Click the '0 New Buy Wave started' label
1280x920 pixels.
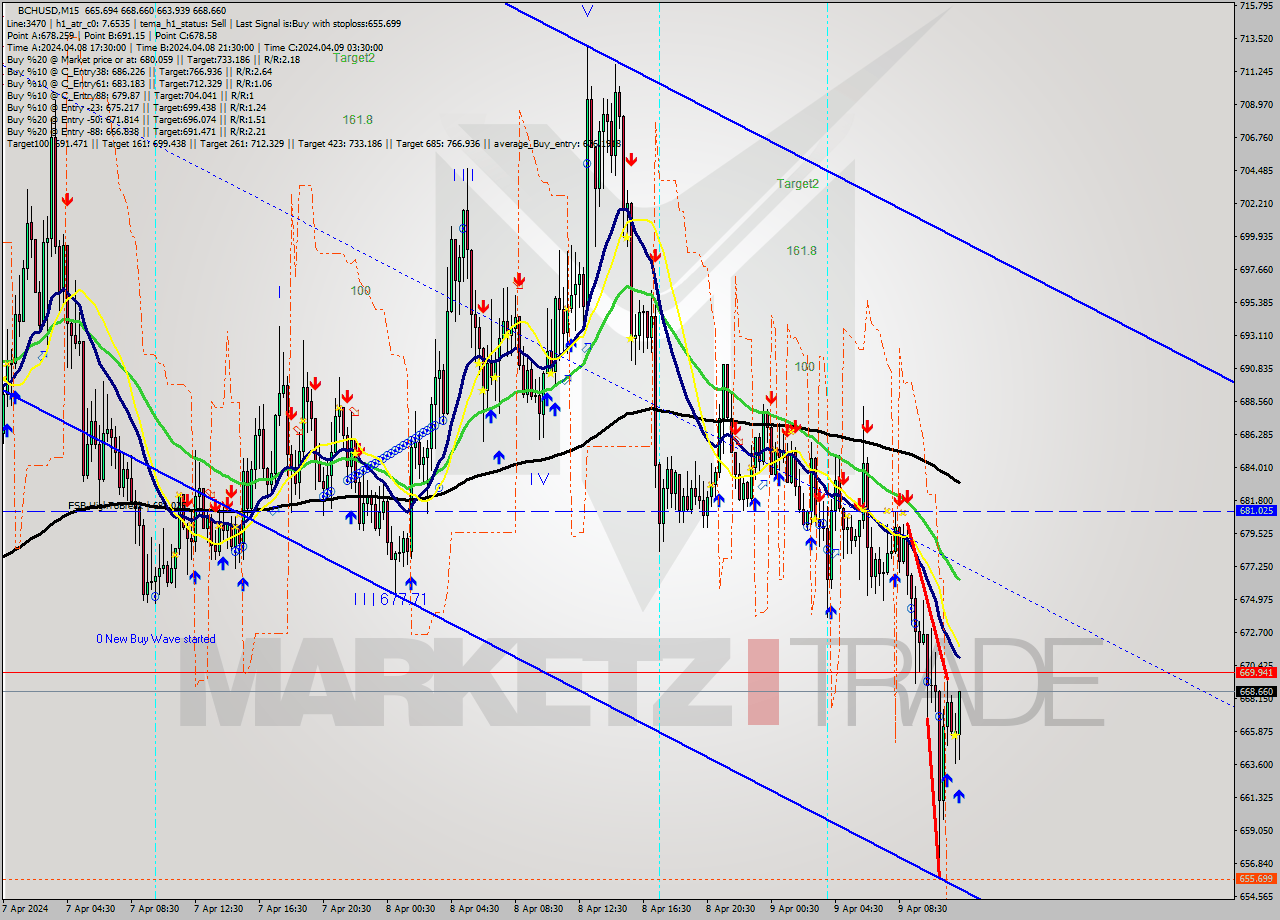155,638
